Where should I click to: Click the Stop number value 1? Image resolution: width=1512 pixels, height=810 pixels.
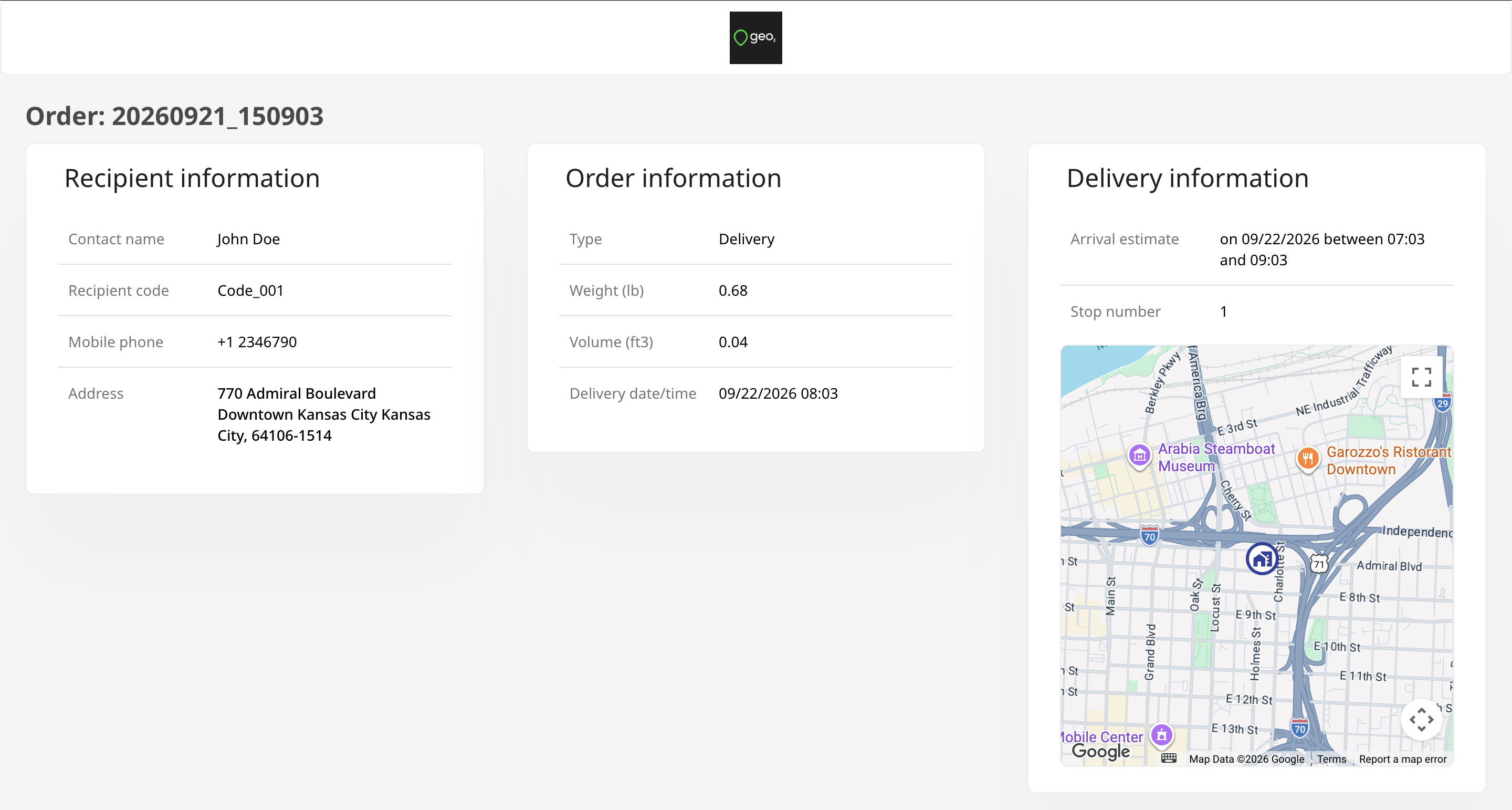(1223, 311)
